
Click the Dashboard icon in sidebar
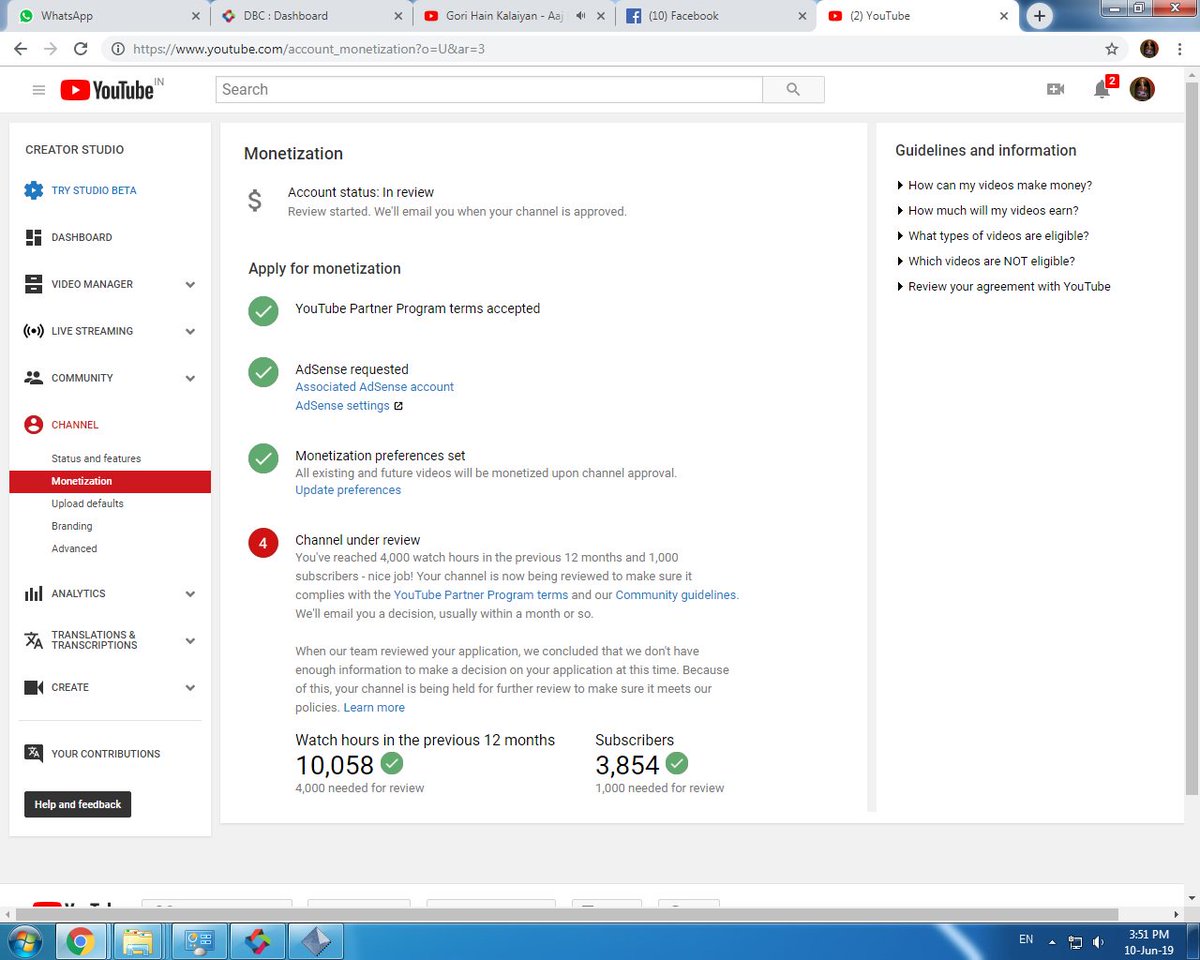click(34, 237)
